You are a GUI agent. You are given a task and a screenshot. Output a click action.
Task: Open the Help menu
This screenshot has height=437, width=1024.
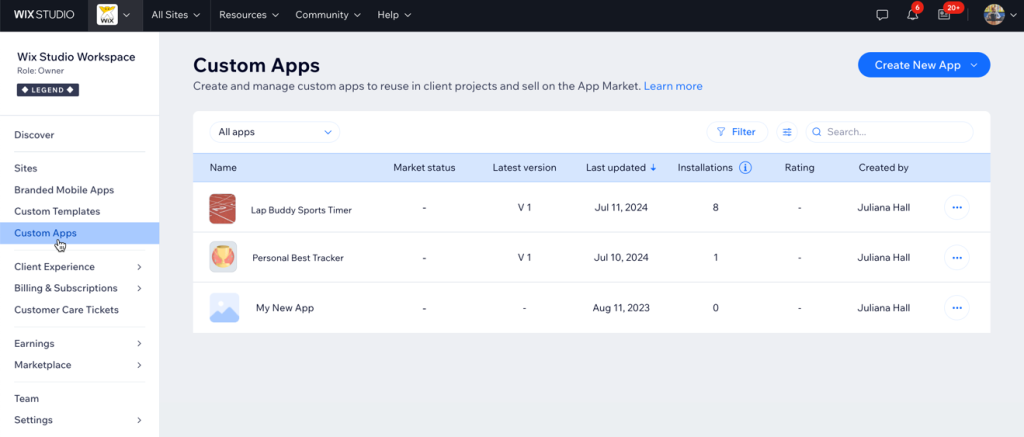click(394, 14)
